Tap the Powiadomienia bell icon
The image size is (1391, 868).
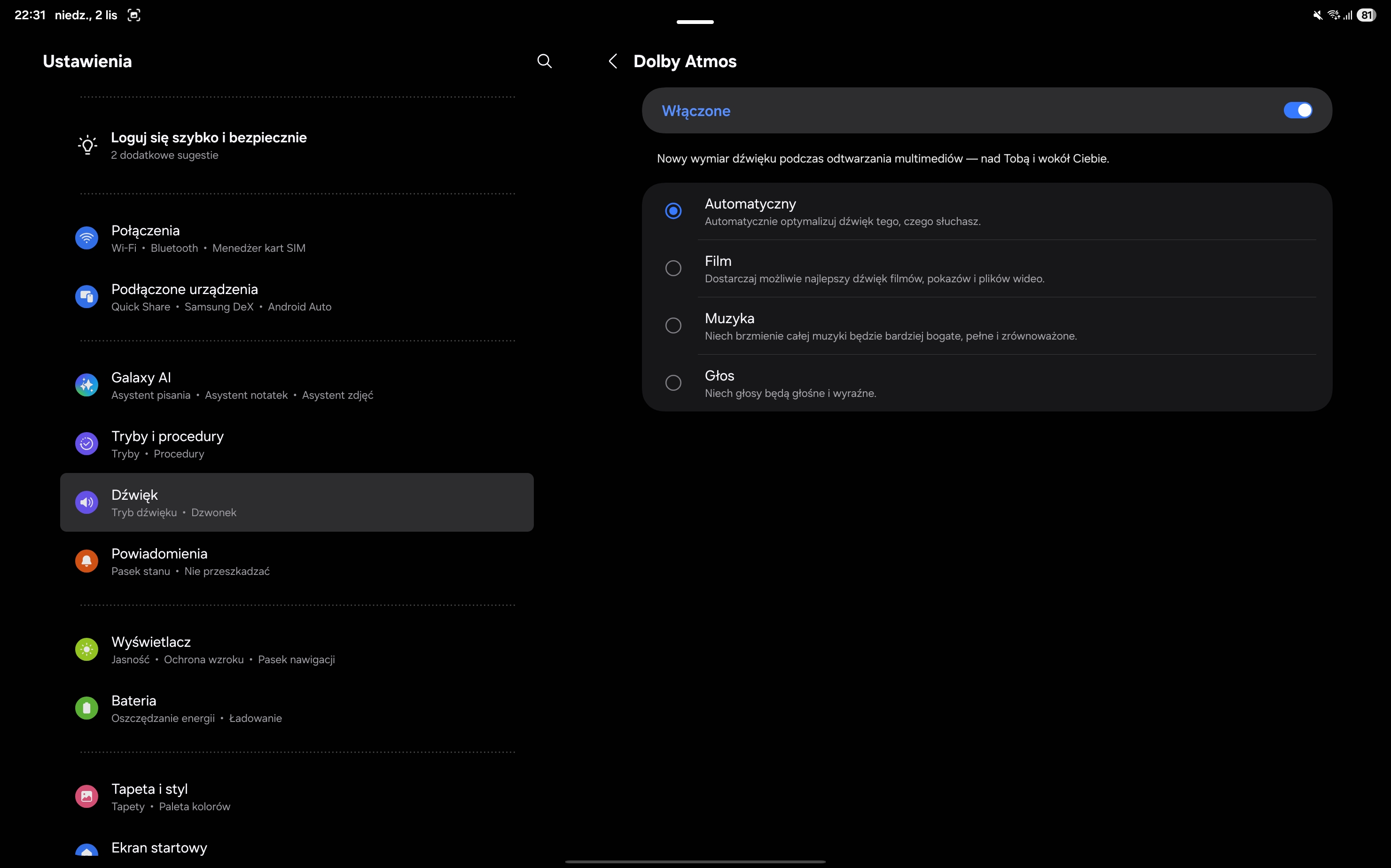click(87, 561)
